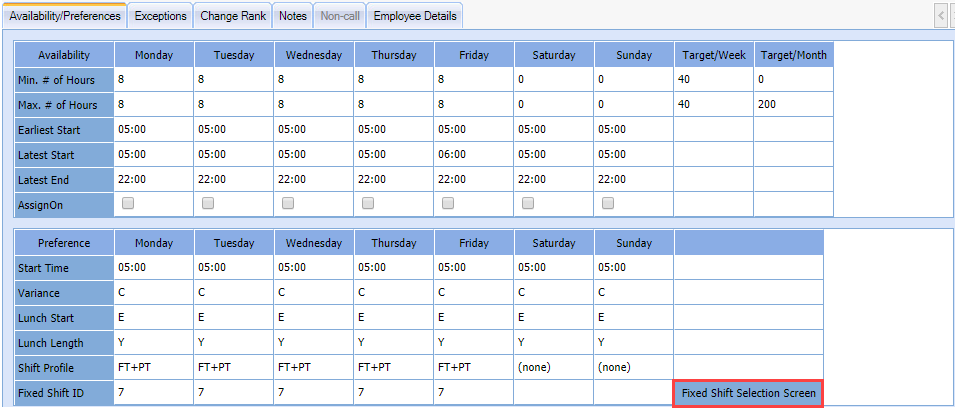The height and width of the screenshot is (408, 955).
Task: Edit the Friday Latest Start value 06:00
Action: click(x=474, y=155)
